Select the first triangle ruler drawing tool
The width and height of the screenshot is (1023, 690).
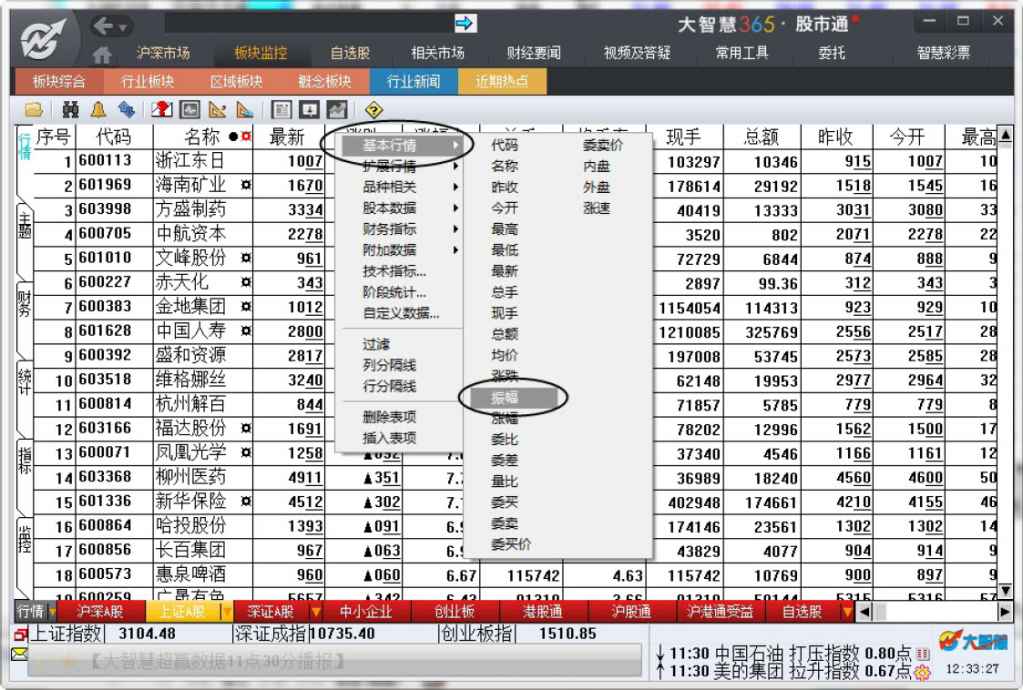217,110
